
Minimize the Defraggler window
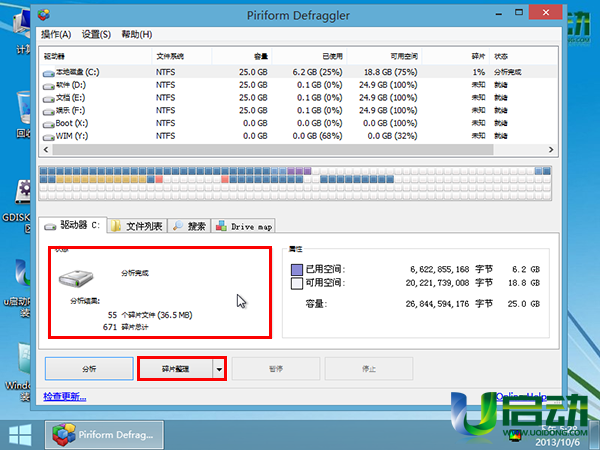pyautogui.click(x=499, y=14)
